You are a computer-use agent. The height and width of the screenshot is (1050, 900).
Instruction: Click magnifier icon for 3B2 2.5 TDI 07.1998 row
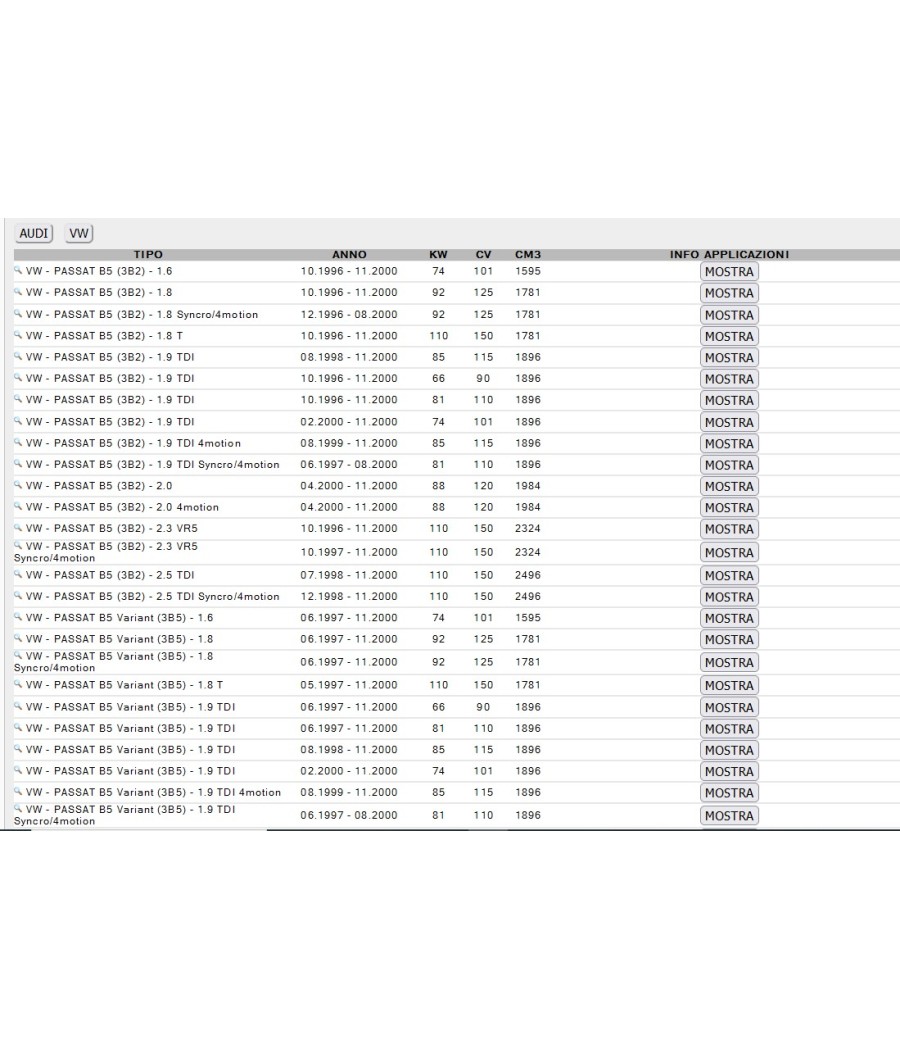tap(18, 575)
